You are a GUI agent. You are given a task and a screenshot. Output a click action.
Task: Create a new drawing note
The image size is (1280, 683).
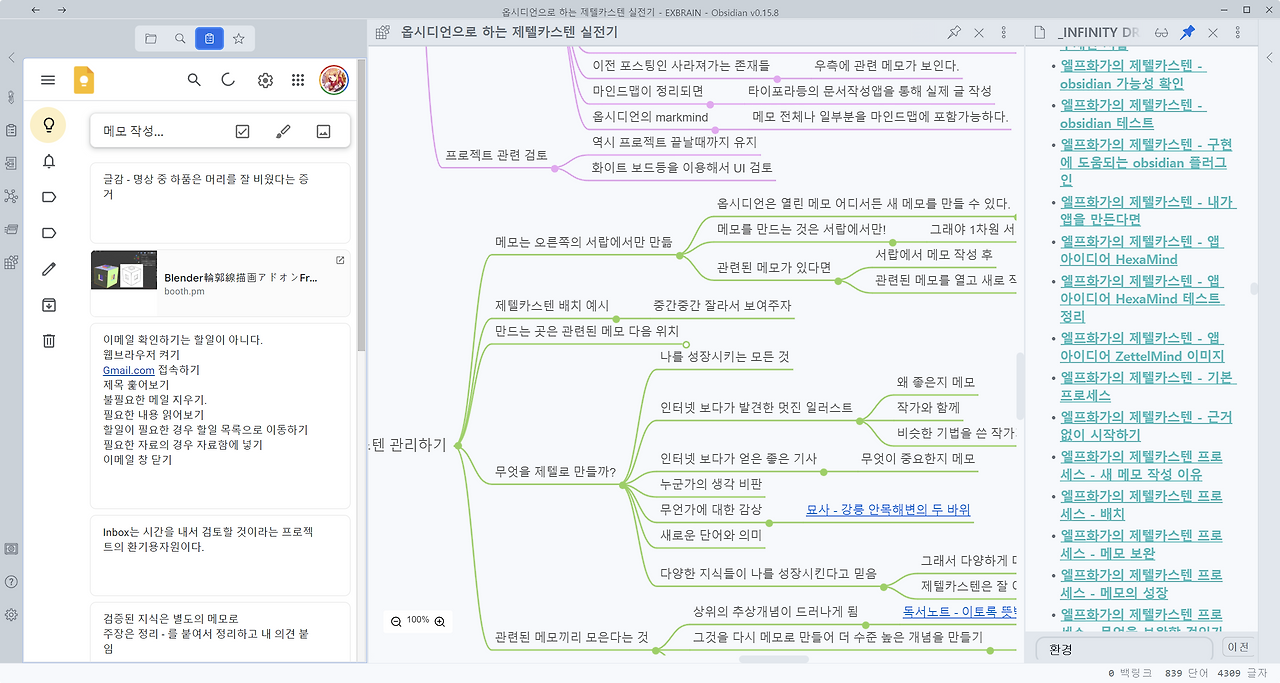(x=283, y=131)
